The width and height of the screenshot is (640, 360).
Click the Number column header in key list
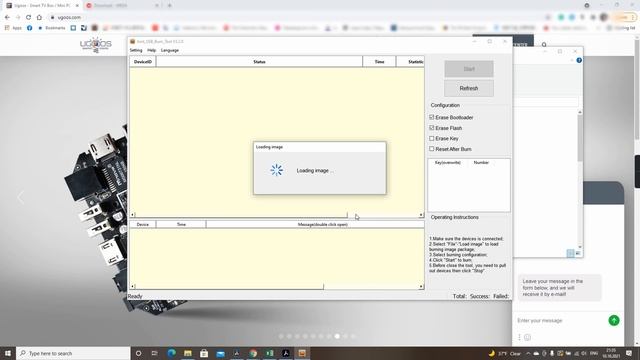481,162
